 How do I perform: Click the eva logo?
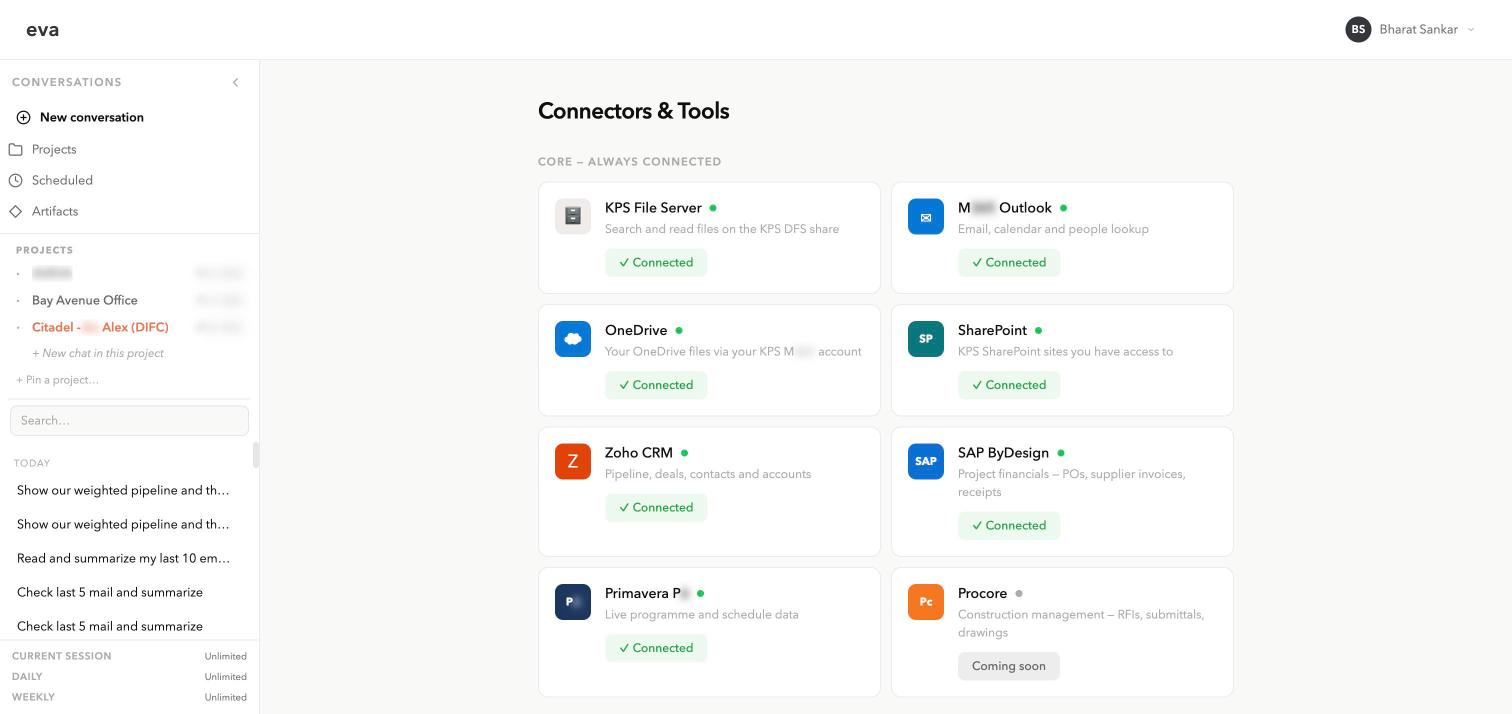click(x=42, y=30)
